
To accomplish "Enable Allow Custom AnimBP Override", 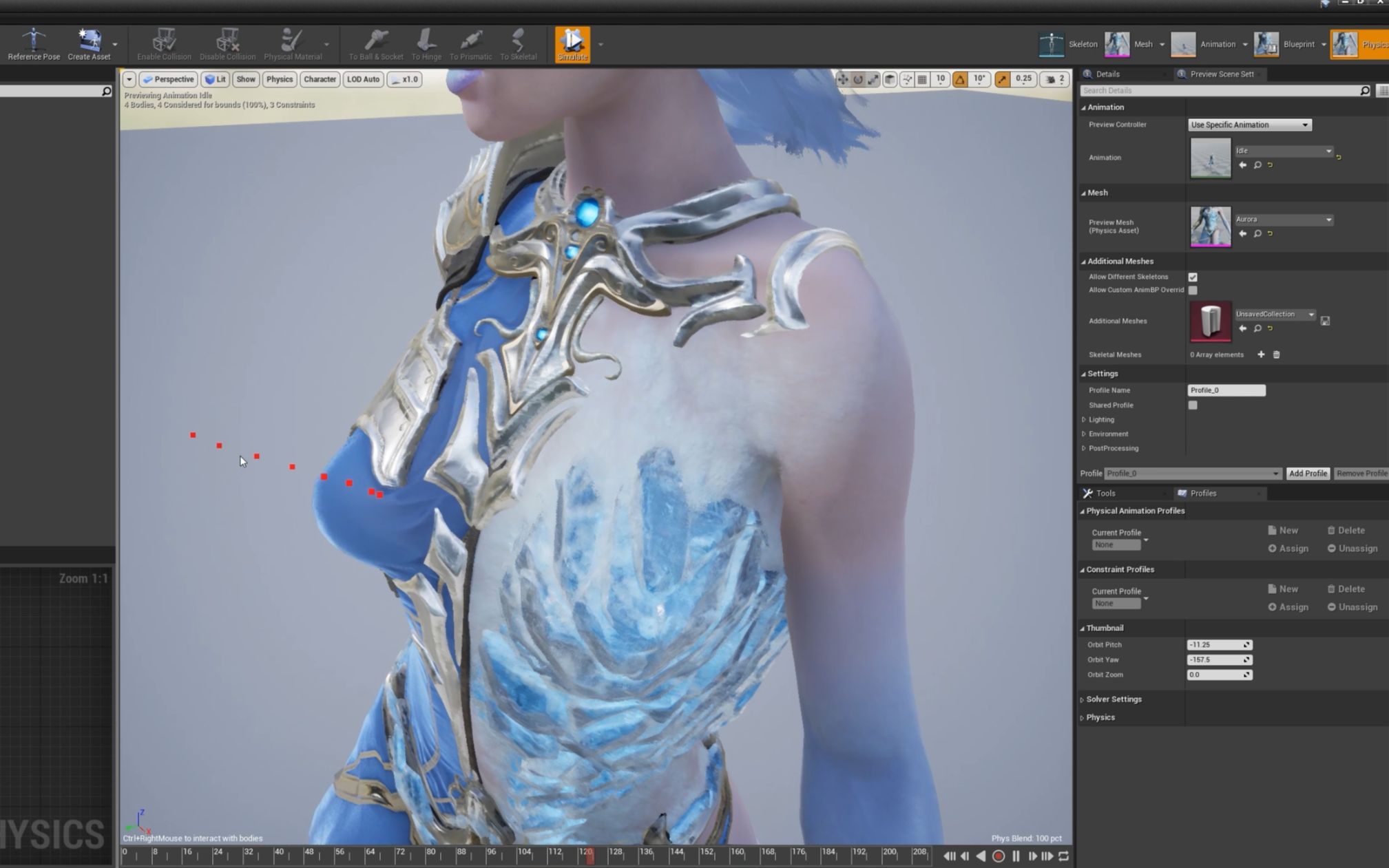I will tap(1193, 290).
